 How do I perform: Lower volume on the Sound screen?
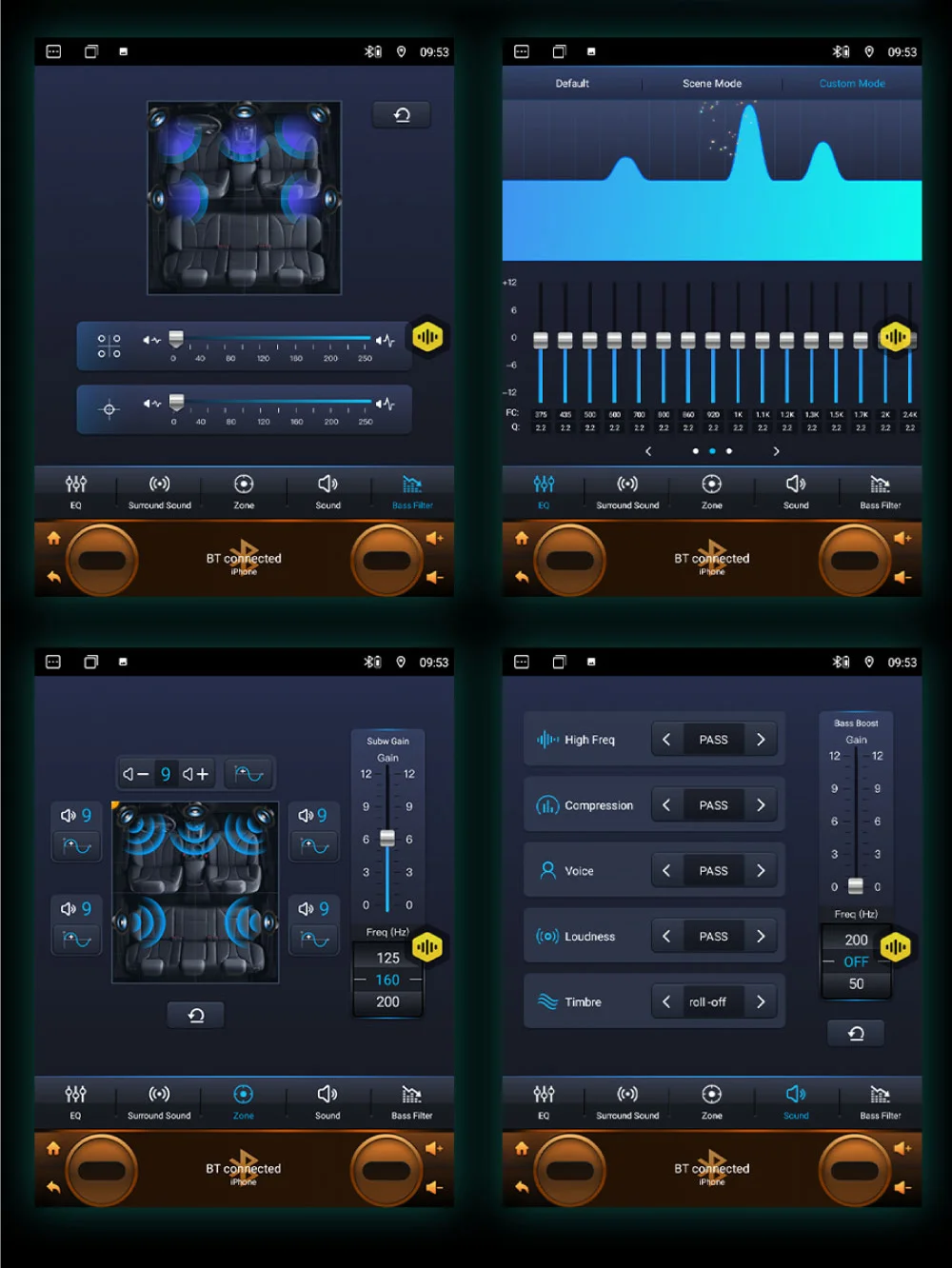click(x=902, y=1187)
